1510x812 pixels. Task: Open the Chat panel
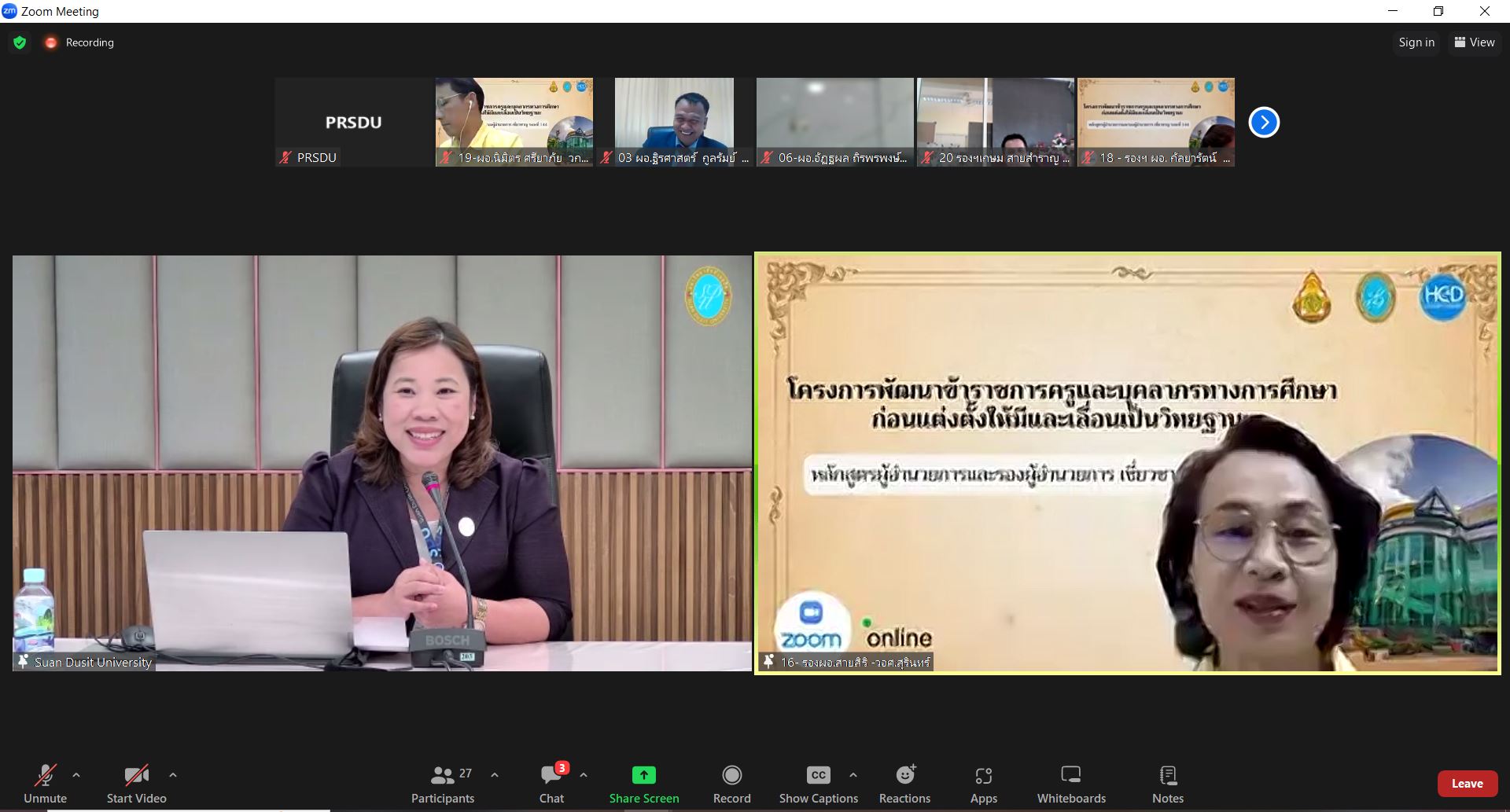551,784
